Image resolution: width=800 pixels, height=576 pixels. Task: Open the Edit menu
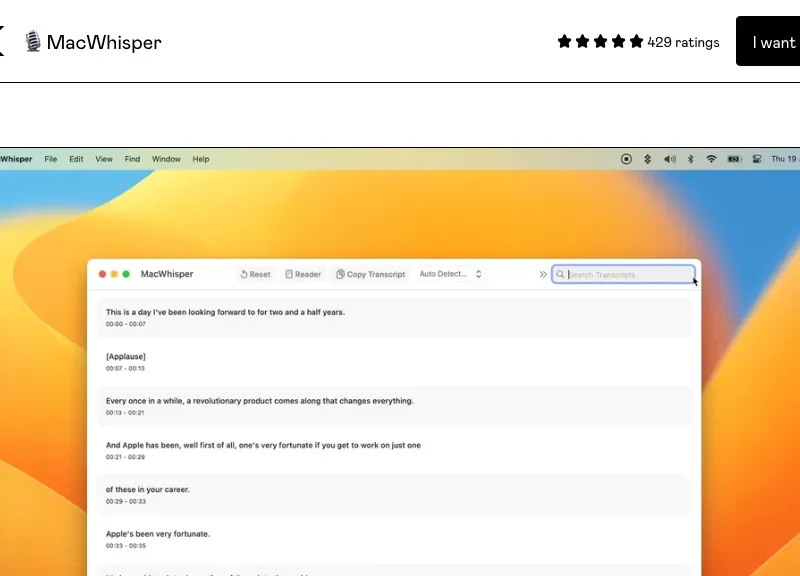(76, 159)
